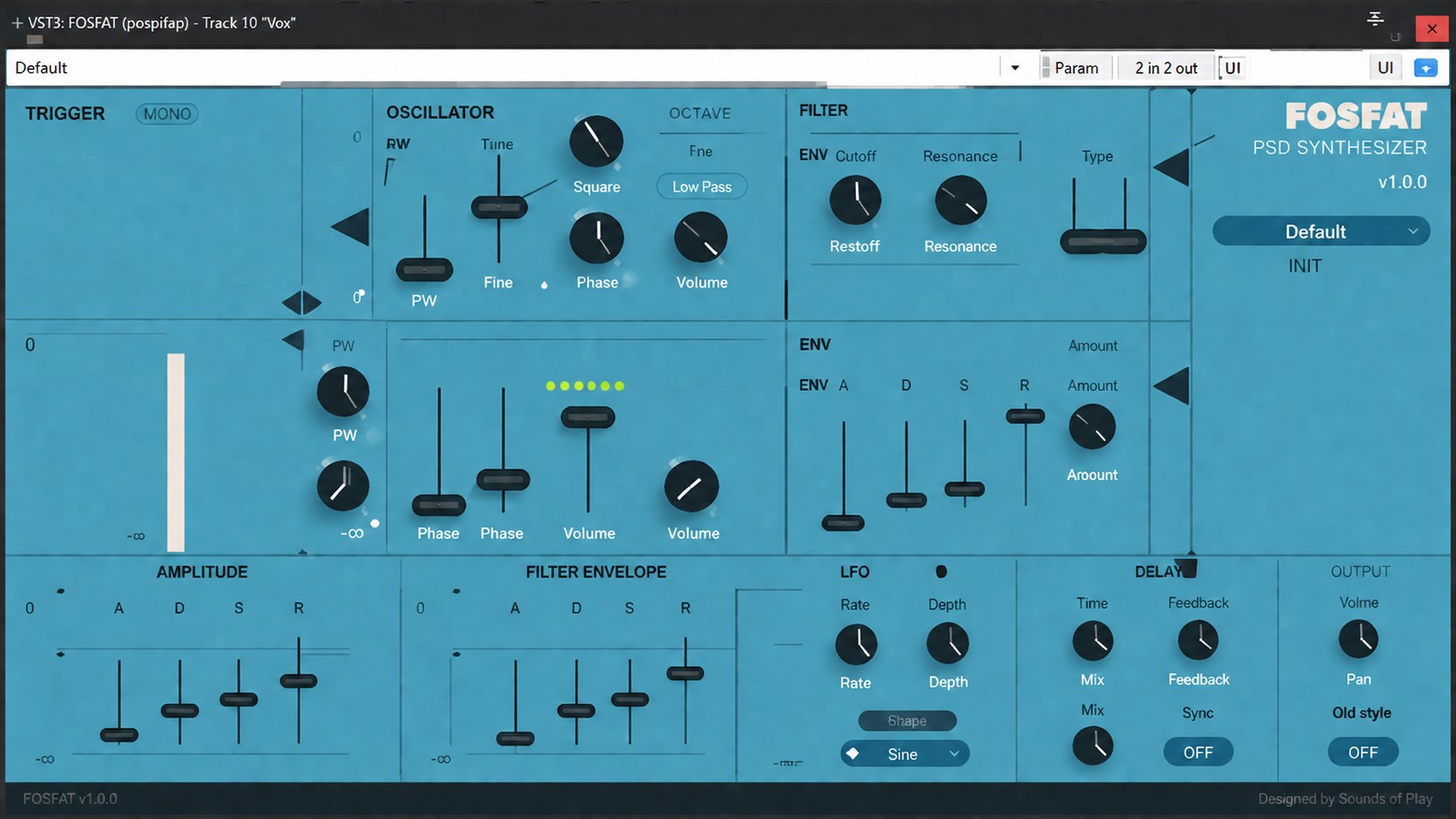The width and height of the screenshot is (1456, 819).
Task: Adjust the knob above the -∞ label
Action: pyautogui.click(x=343, y=486)
